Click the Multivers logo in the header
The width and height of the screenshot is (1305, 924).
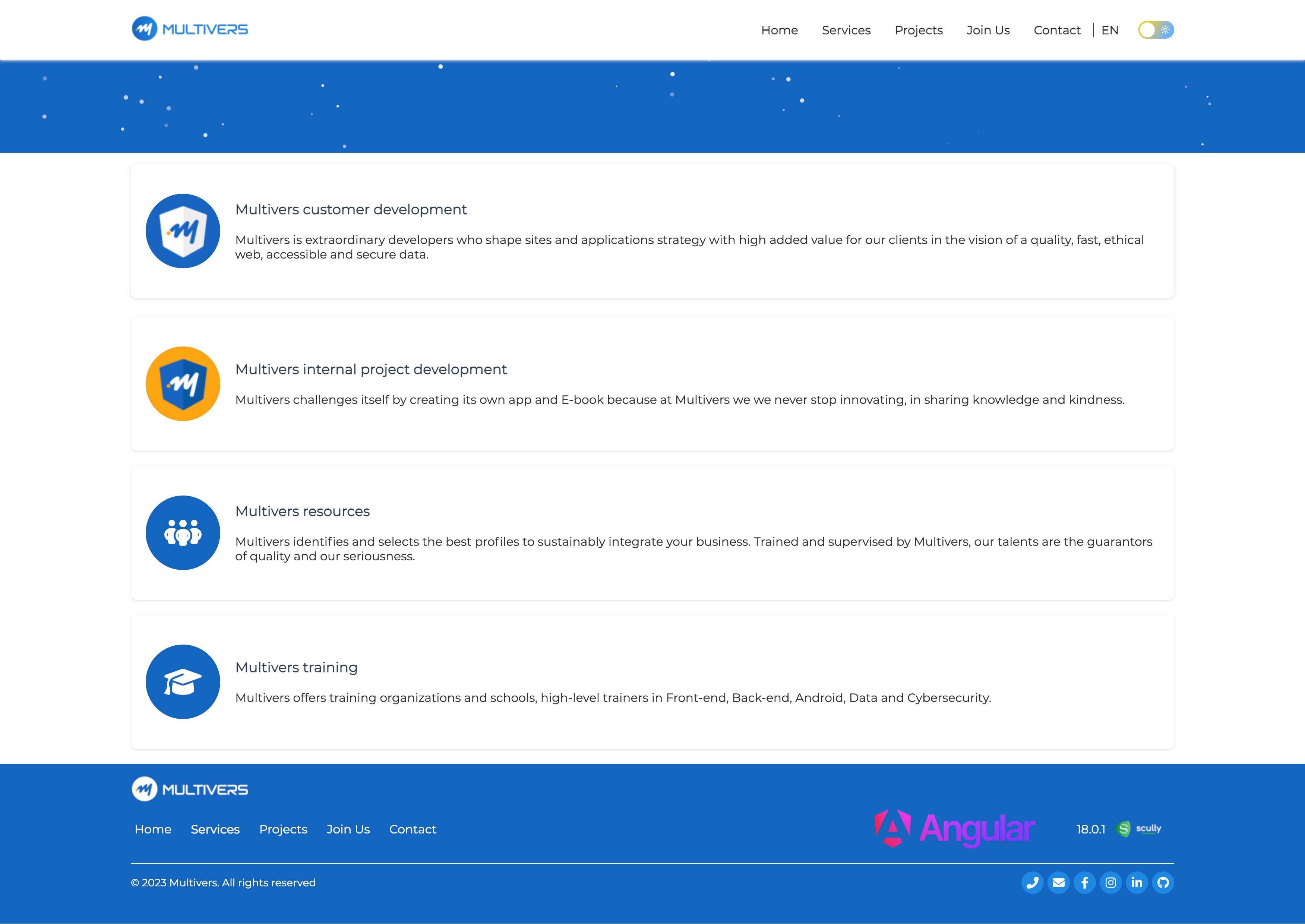coord(190,29)
